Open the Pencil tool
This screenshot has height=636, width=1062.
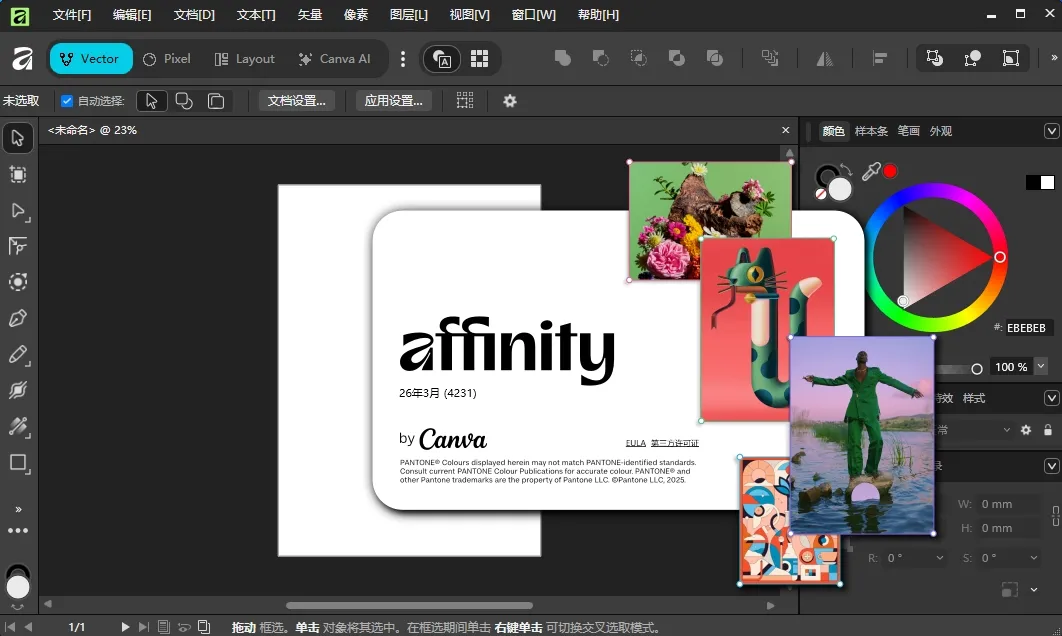point(17,355)
